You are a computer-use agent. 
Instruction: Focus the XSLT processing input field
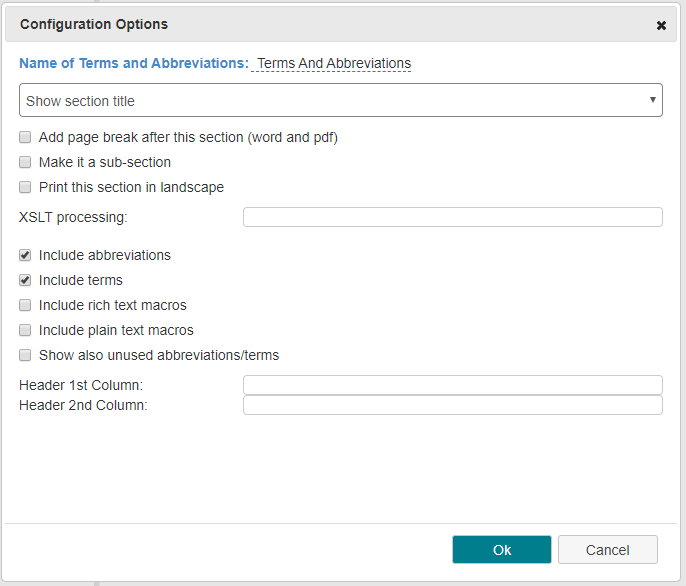click(x=453, y=217)
